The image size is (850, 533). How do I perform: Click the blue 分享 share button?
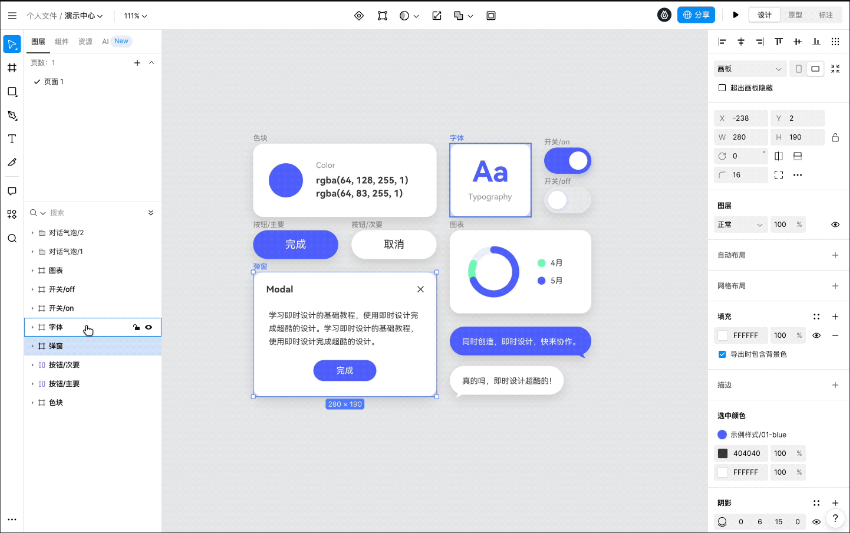pyautogui.click(x=696, y=15)
